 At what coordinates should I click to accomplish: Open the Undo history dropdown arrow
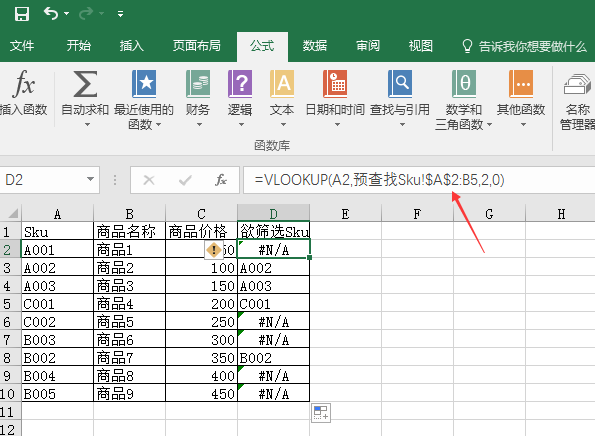66,14
